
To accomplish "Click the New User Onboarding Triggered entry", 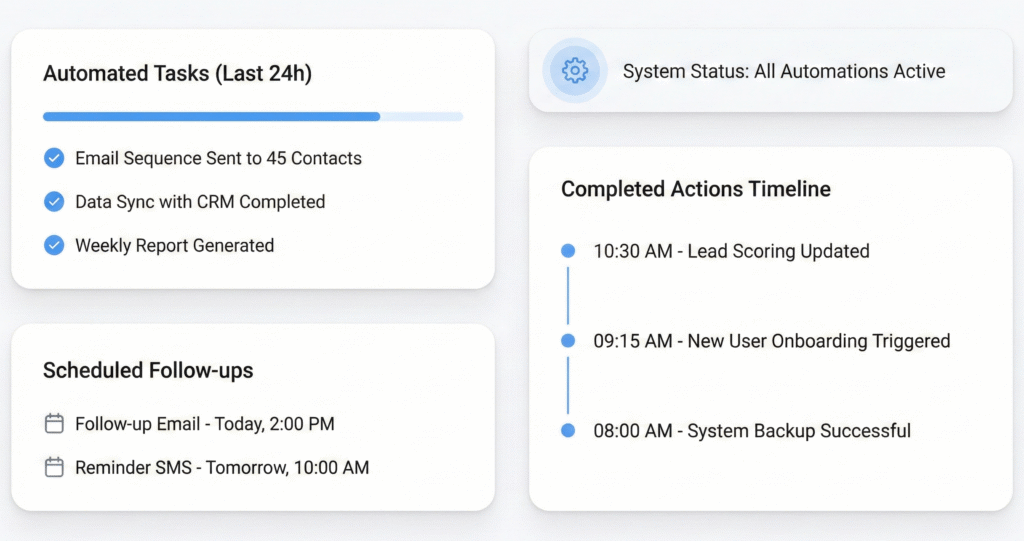I will [x=771, y=341].
